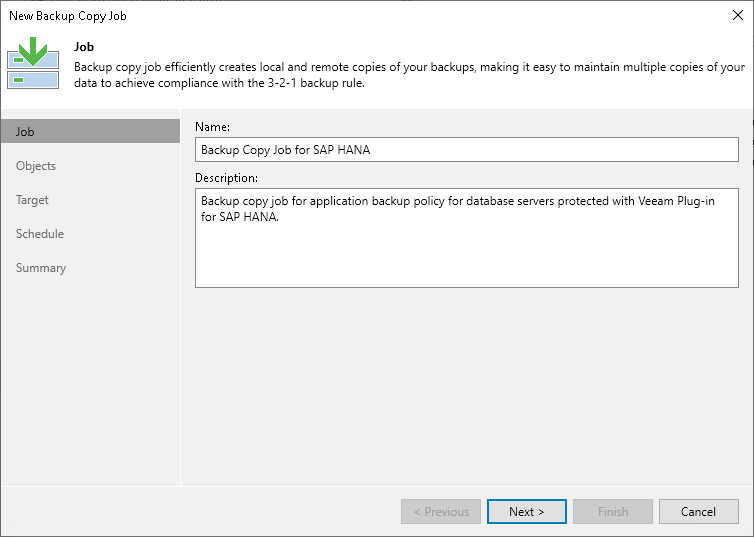Open the Target wizard step
Screen dimensions: 754x537
[33, 200]
